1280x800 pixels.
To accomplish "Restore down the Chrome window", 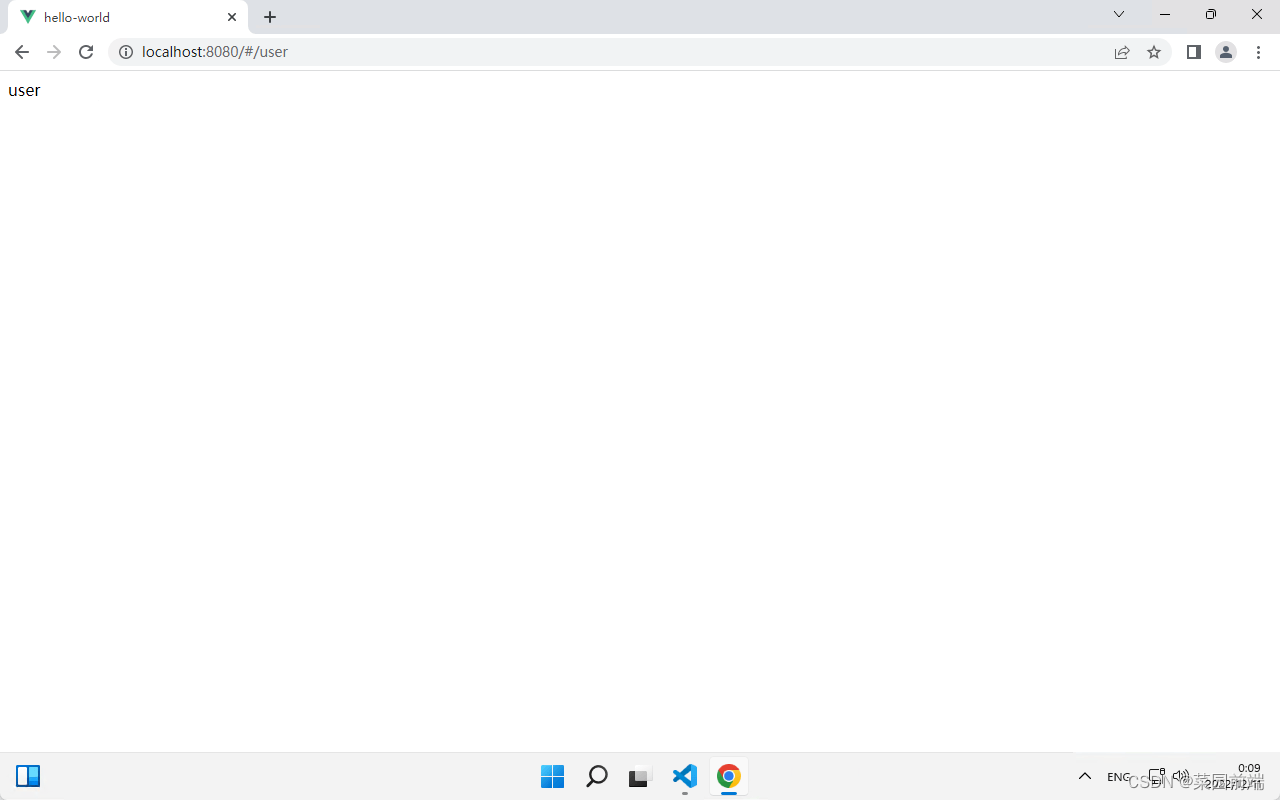I will 1211,14.
